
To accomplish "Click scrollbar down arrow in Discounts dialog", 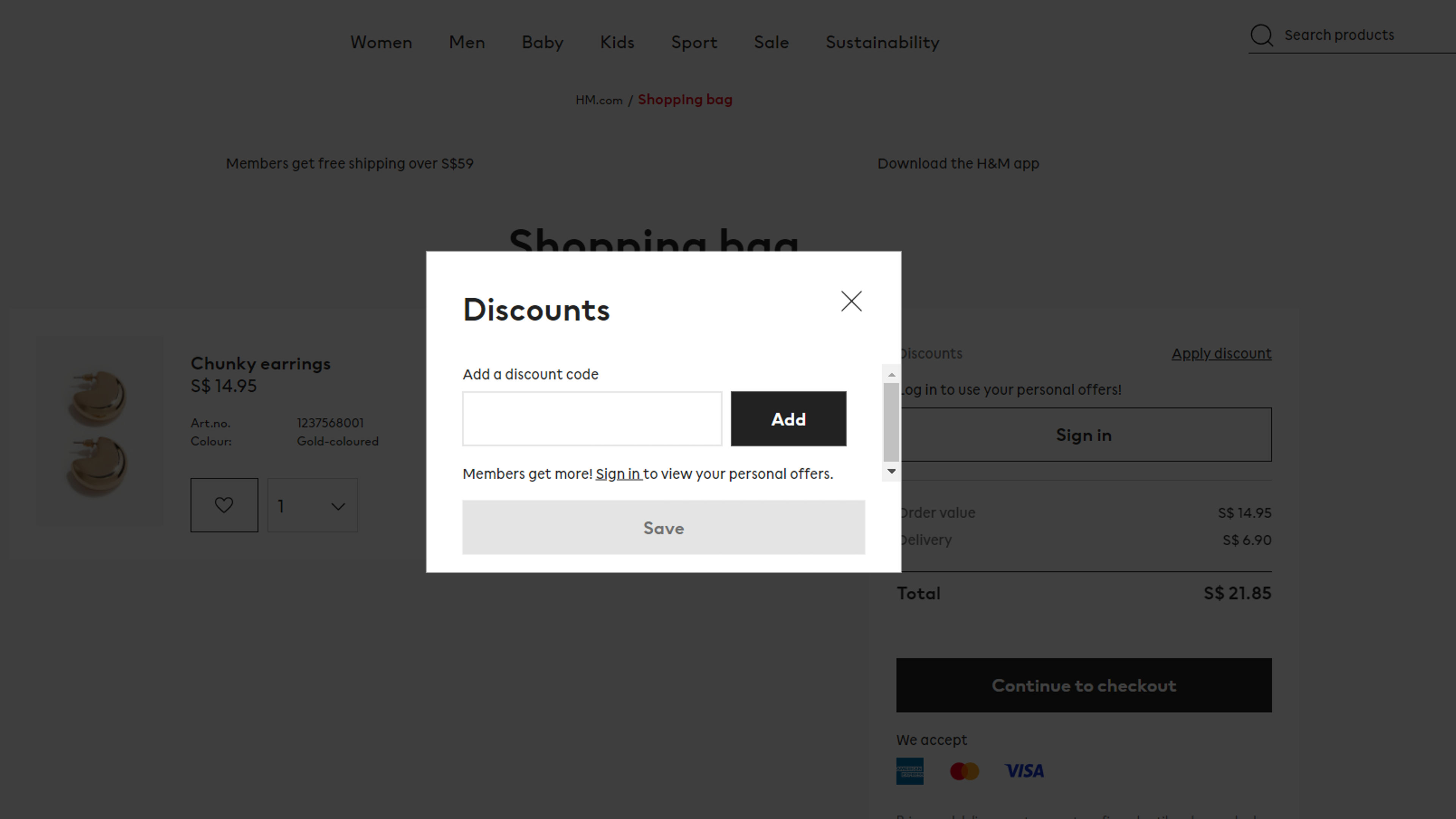I will 891,471.
